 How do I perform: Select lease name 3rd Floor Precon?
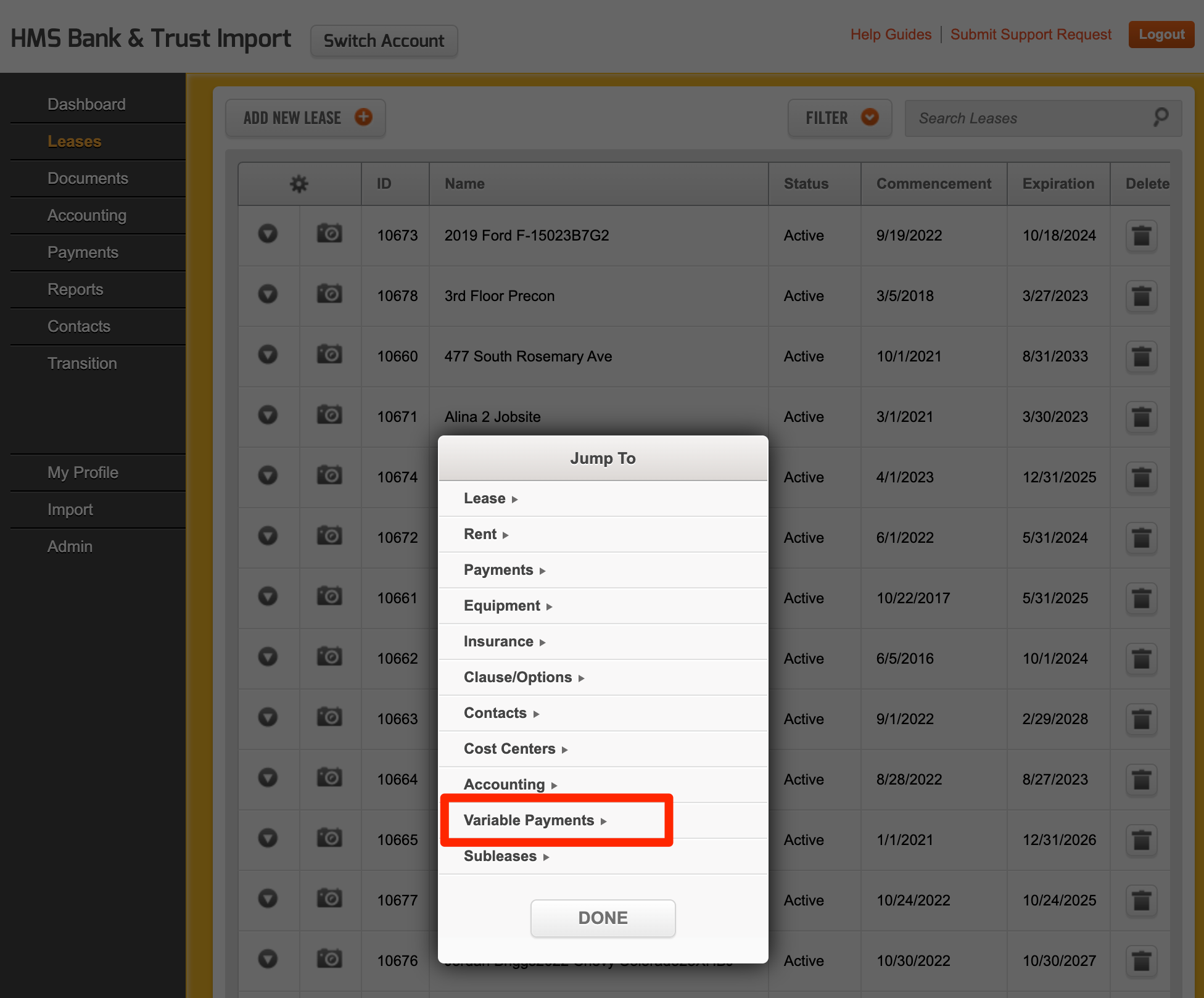tap(500, 296)
